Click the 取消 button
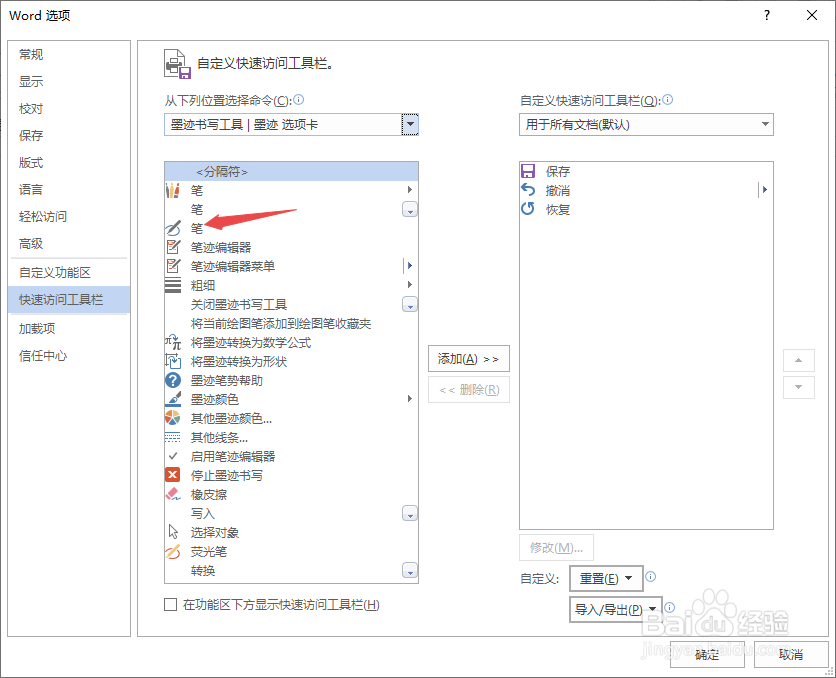Screen dimensions: 836x678 tap(791, 654)
